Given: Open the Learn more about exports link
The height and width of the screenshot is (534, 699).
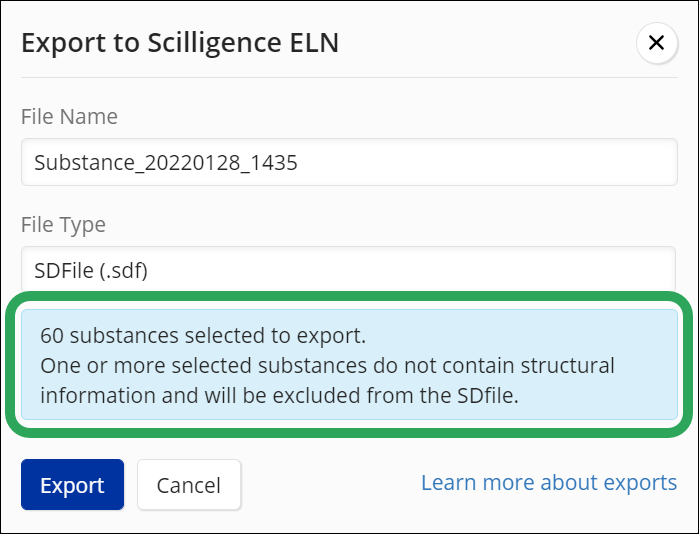Looking at the screenshot, I should (x=548, y=483).
